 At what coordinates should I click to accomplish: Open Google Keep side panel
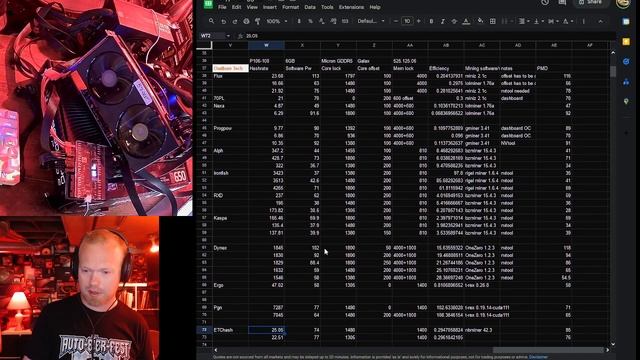pos(626,42)
